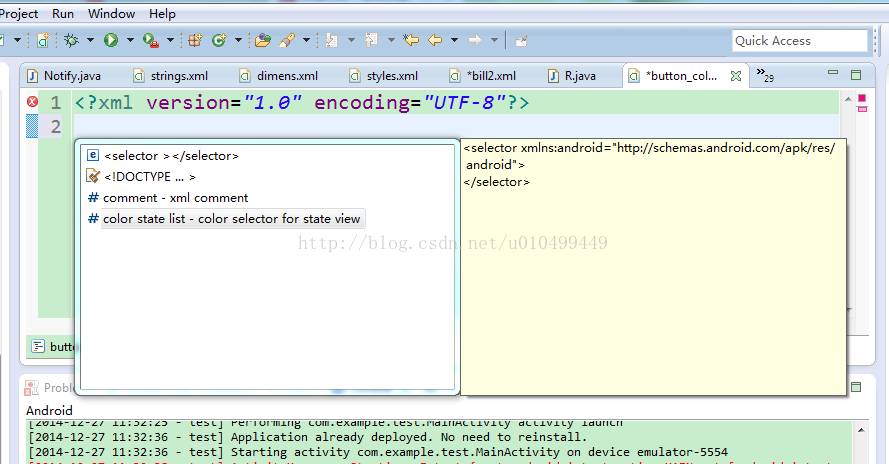
Task: Click the Pin Editor toolbar icon
Action: 521,40
